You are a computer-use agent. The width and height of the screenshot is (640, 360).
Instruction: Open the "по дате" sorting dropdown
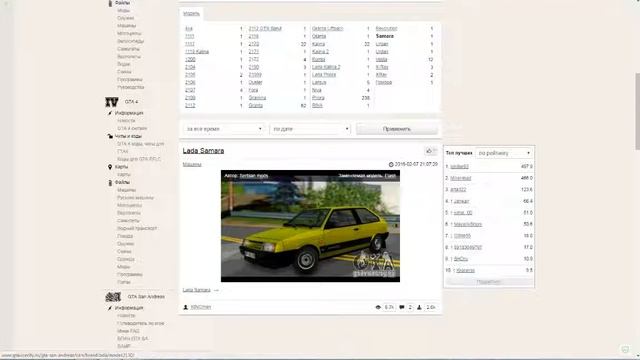310,129
